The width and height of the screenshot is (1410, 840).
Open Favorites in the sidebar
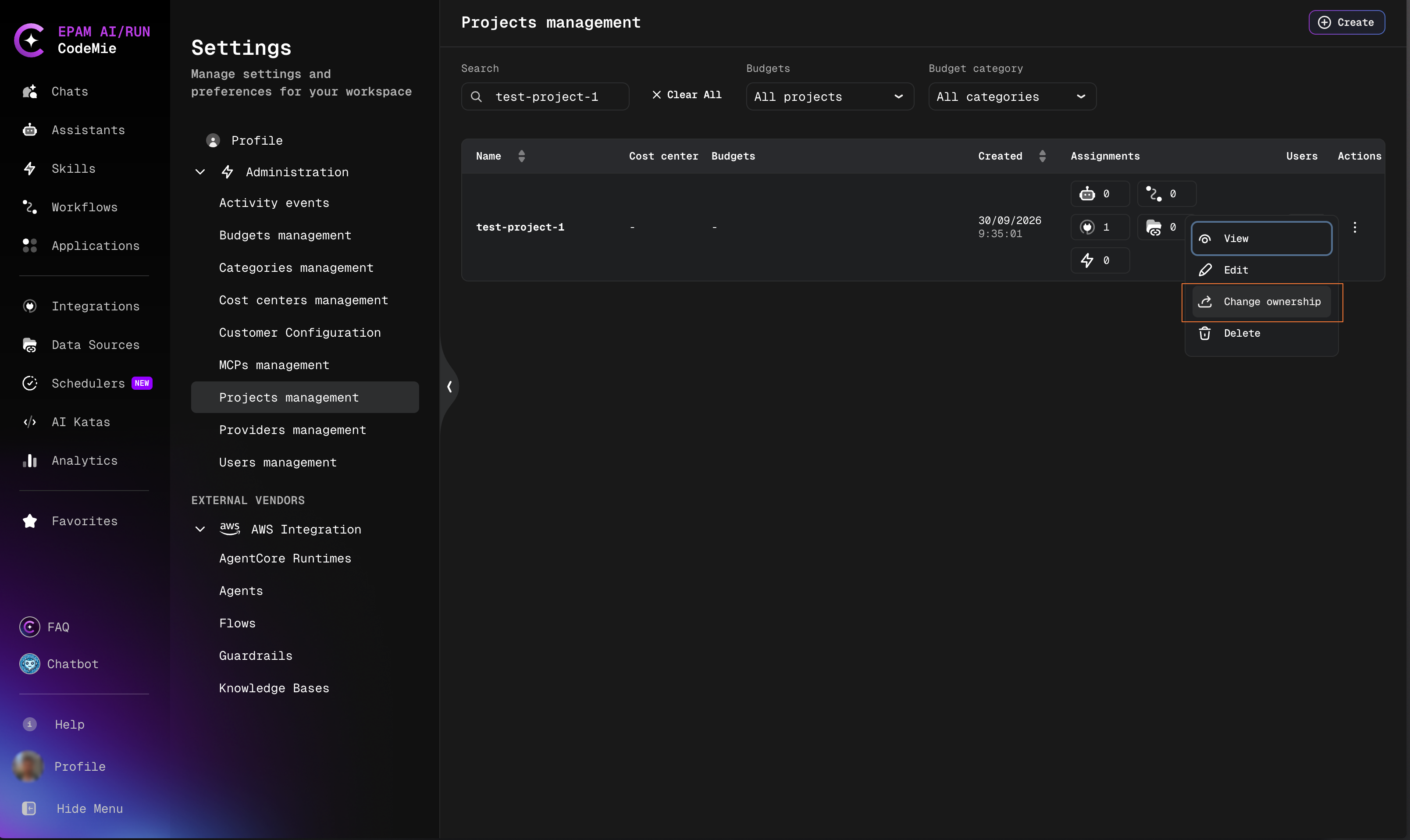click(x=70, y=521)
